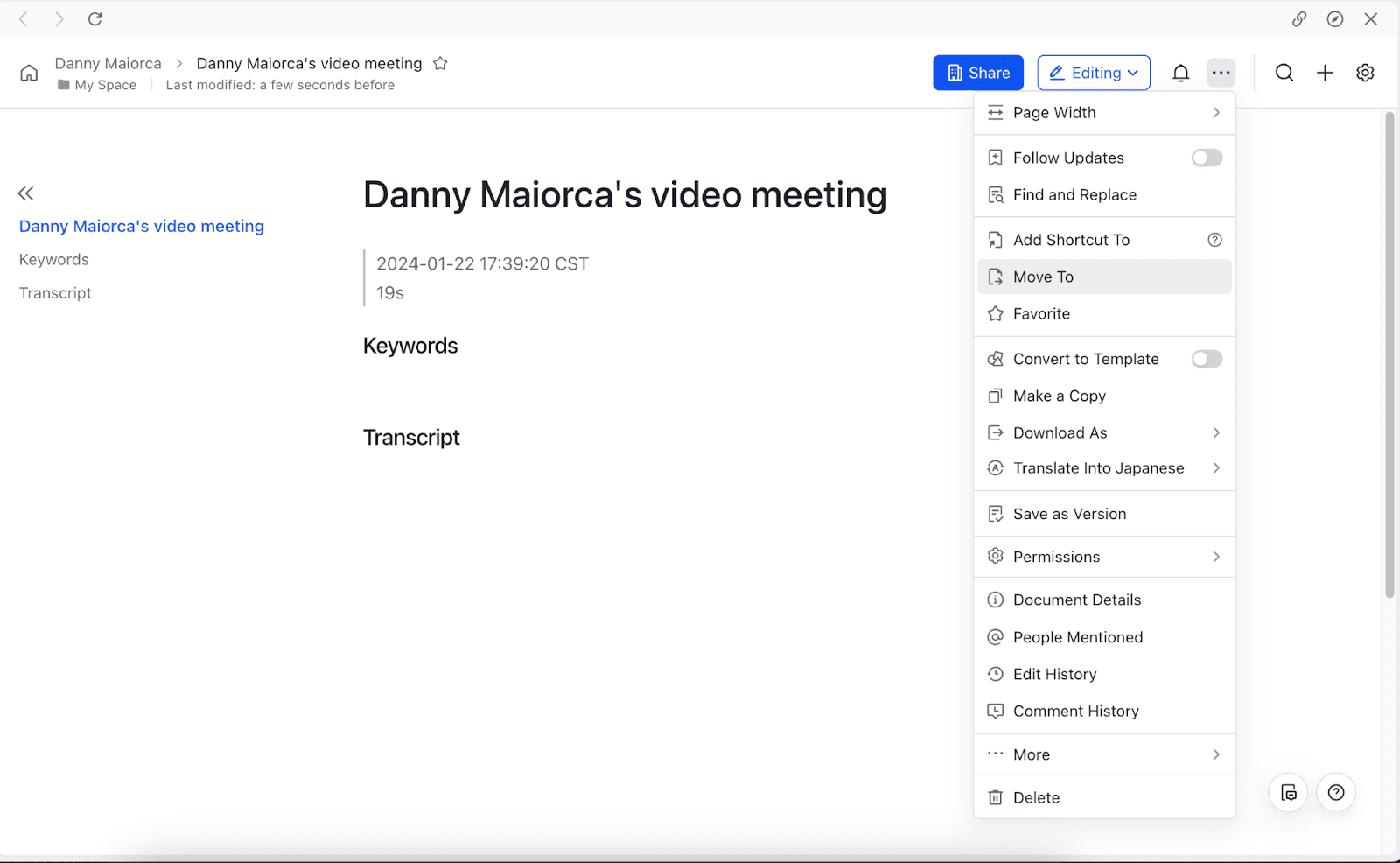Open comments panel floating button
Screen dimensions: 1400x863
pyautogui.click(x=1289, y=792)
